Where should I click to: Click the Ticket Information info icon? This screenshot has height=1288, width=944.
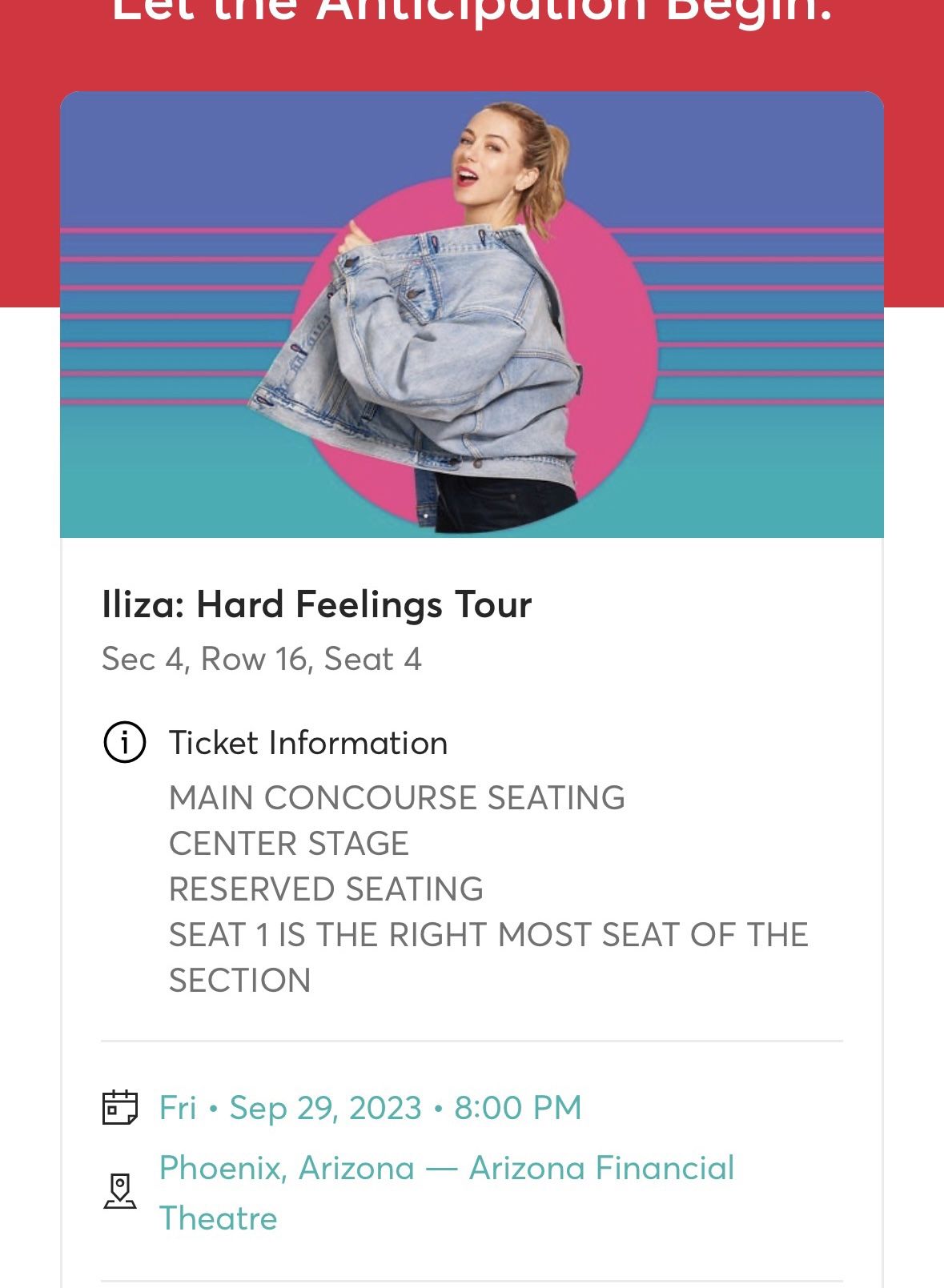(x=124, y=743)
